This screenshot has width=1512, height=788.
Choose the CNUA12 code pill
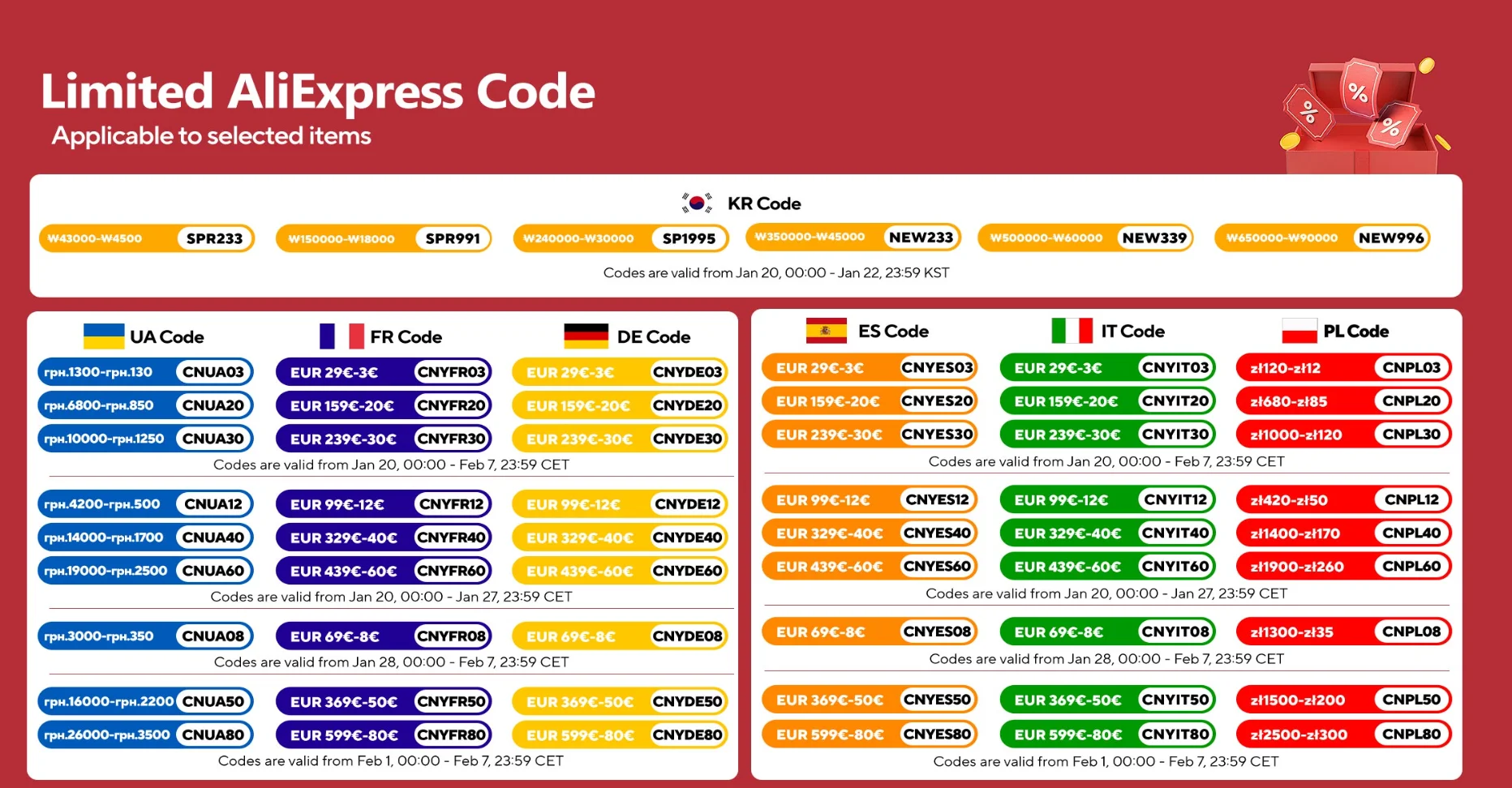(146, 504)
